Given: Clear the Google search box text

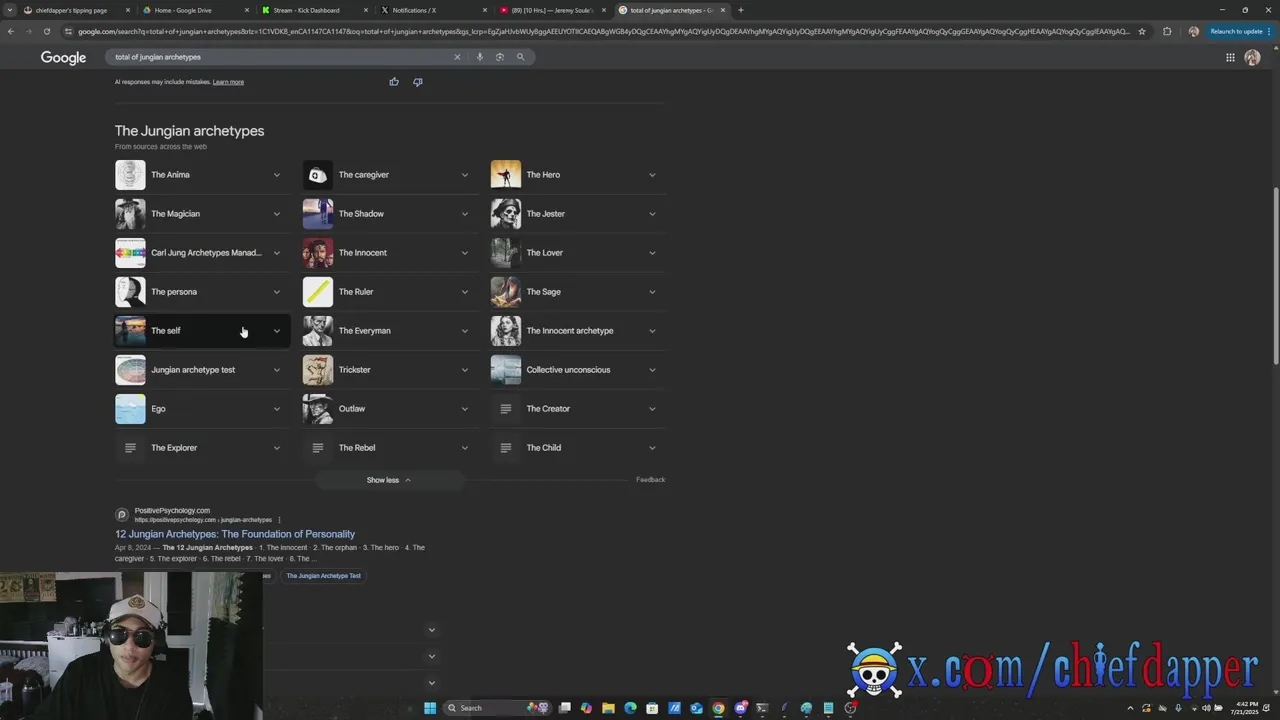Looking at the screenshot, I should click(457, 57).
